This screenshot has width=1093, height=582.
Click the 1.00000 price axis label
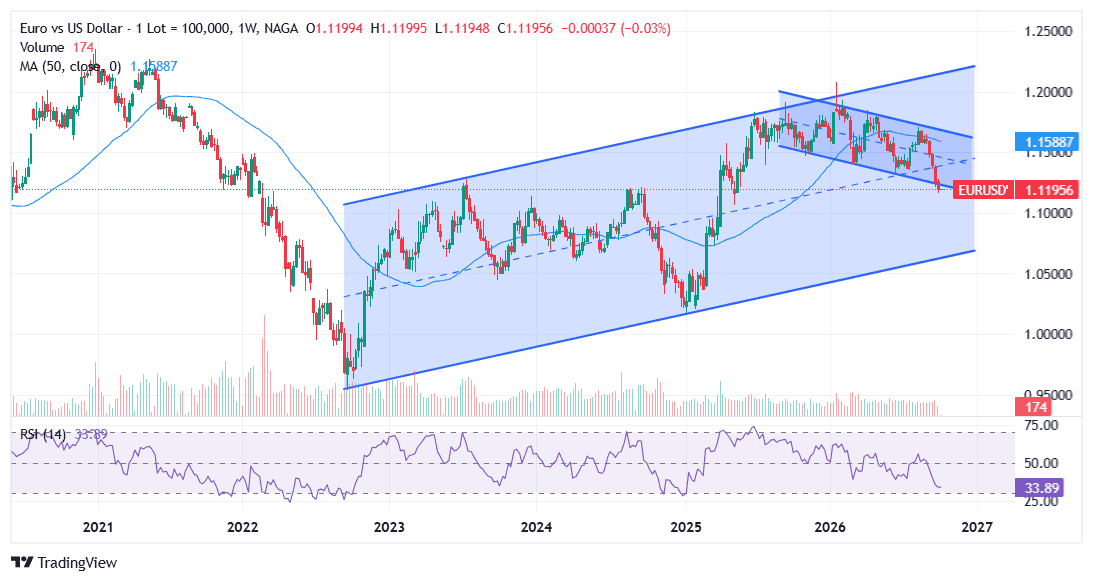tap(1048, 335)
